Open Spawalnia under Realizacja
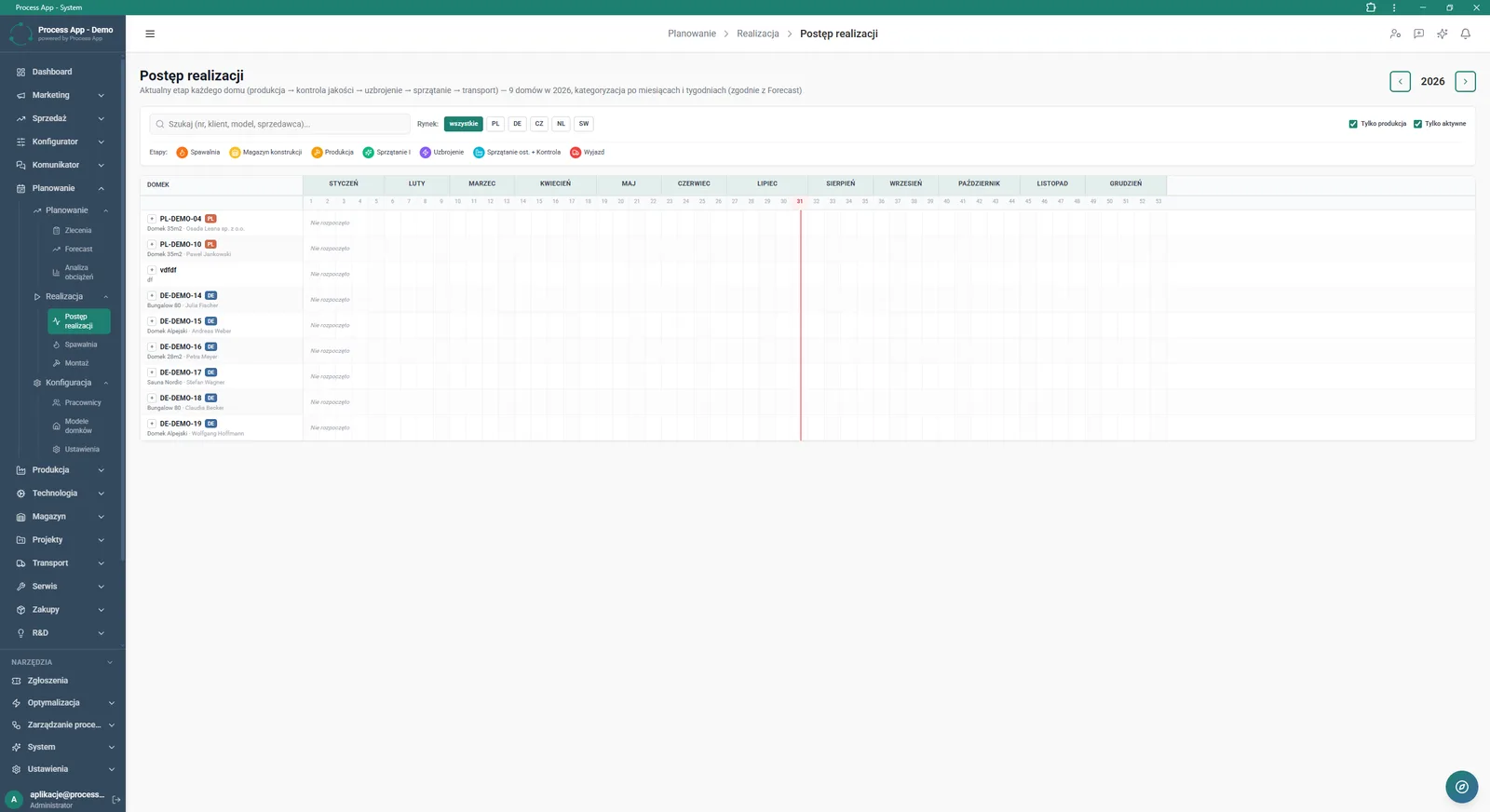1490x812 pixels. (x=80, y=345)
